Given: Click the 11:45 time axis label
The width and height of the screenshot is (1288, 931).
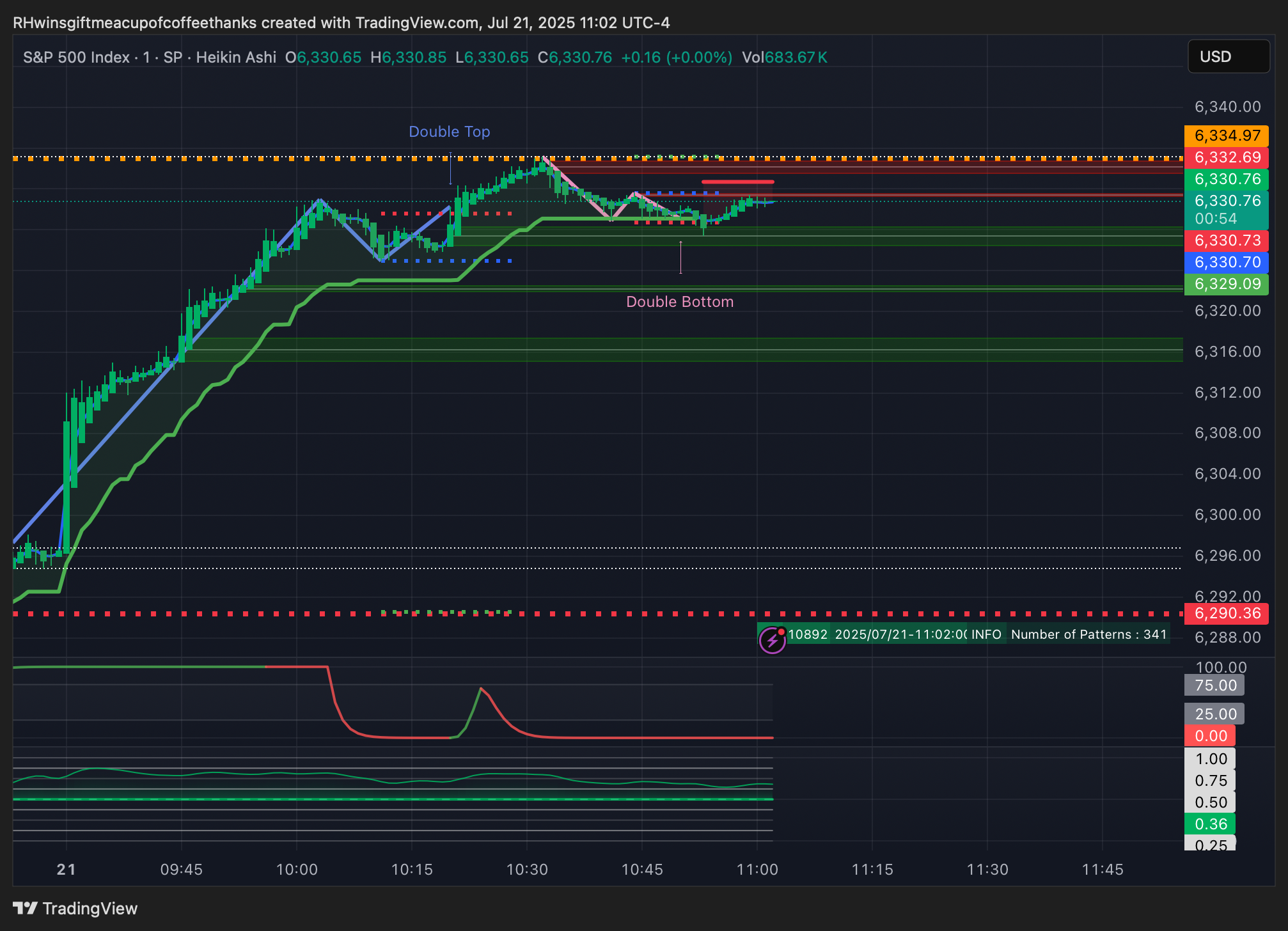Looking at the screenshot, I should 1103,870.
